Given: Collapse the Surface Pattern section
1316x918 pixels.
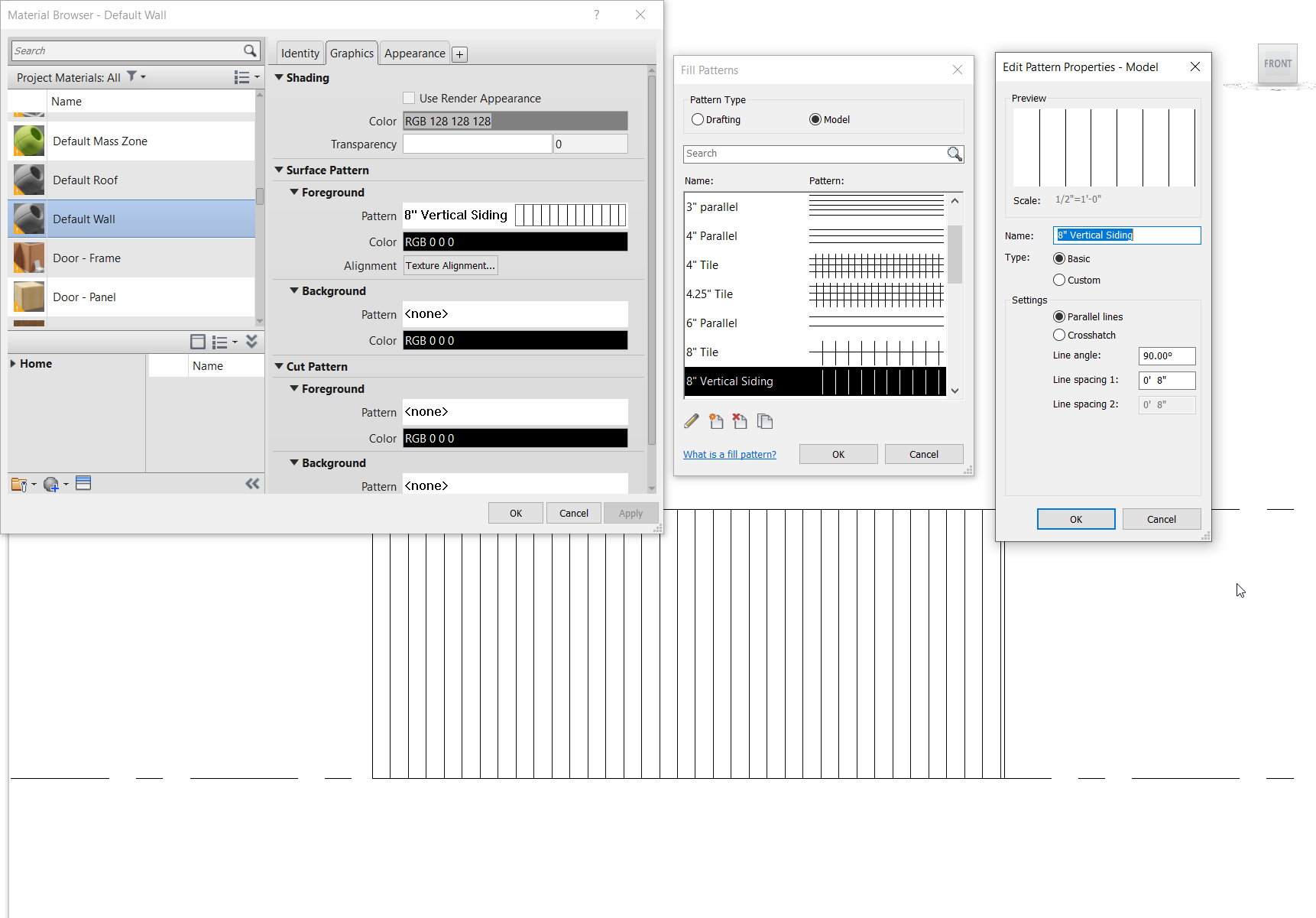Looking at the screenshot, I should 279,170.
